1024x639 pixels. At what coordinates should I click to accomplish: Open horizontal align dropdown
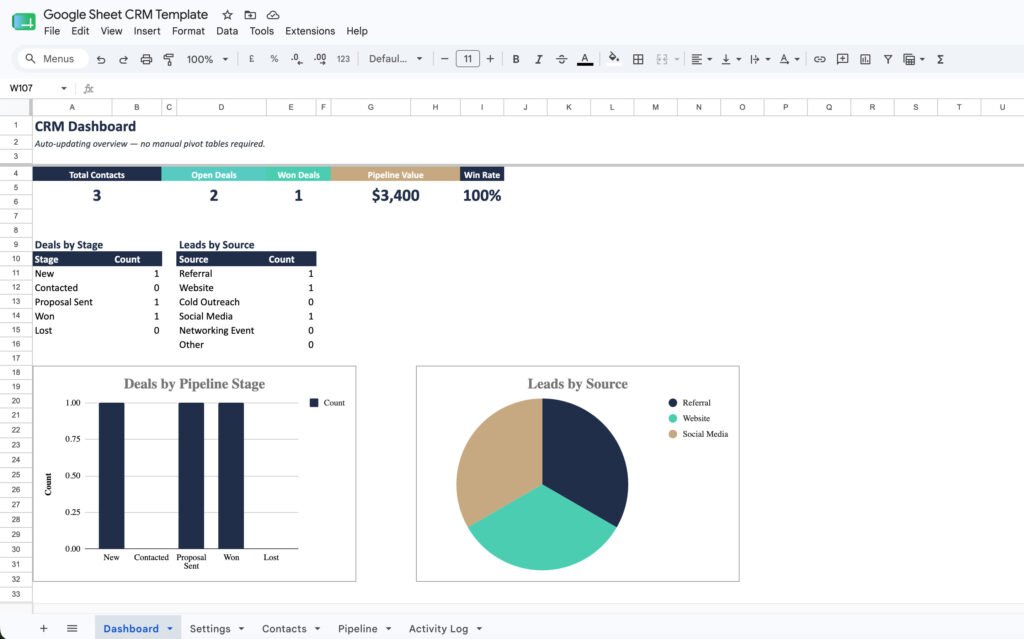(x=701, y=59)
